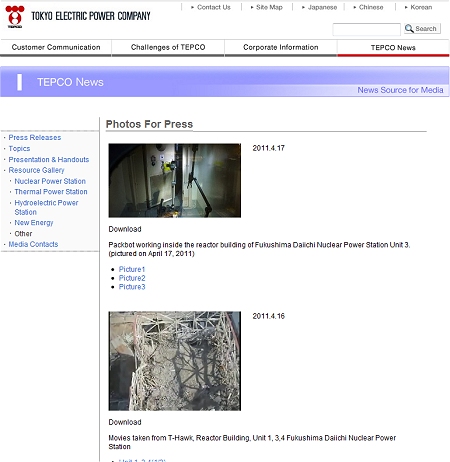Select Other in sidebar gallery list

pyautogui.click(x=23, y=233)
